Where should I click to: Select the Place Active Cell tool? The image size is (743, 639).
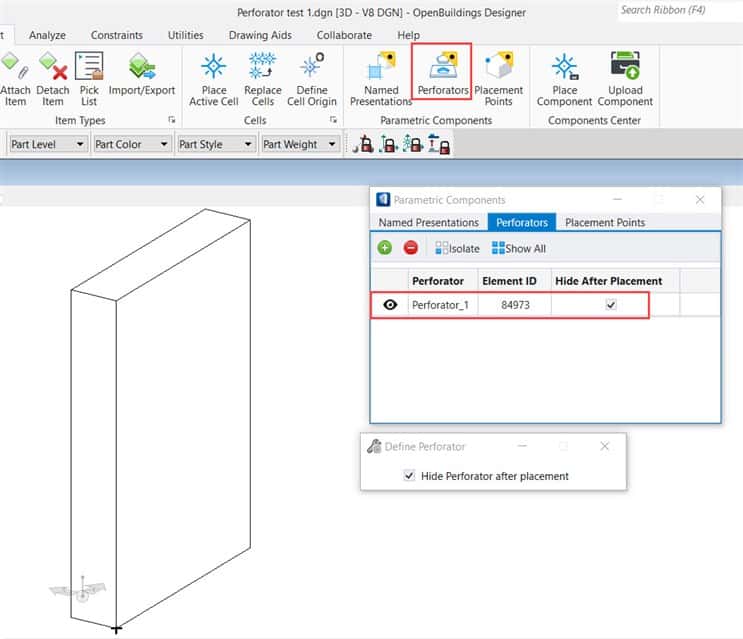[x=214, y=80]
